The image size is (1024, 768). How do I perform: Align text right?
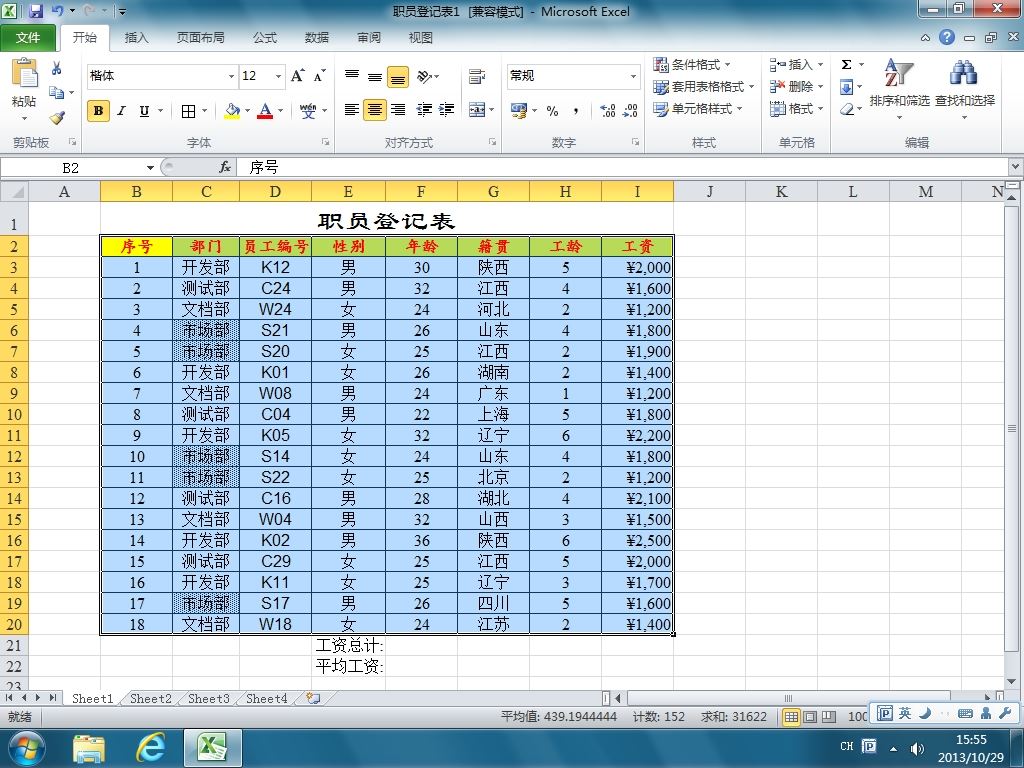click(398, 110)
